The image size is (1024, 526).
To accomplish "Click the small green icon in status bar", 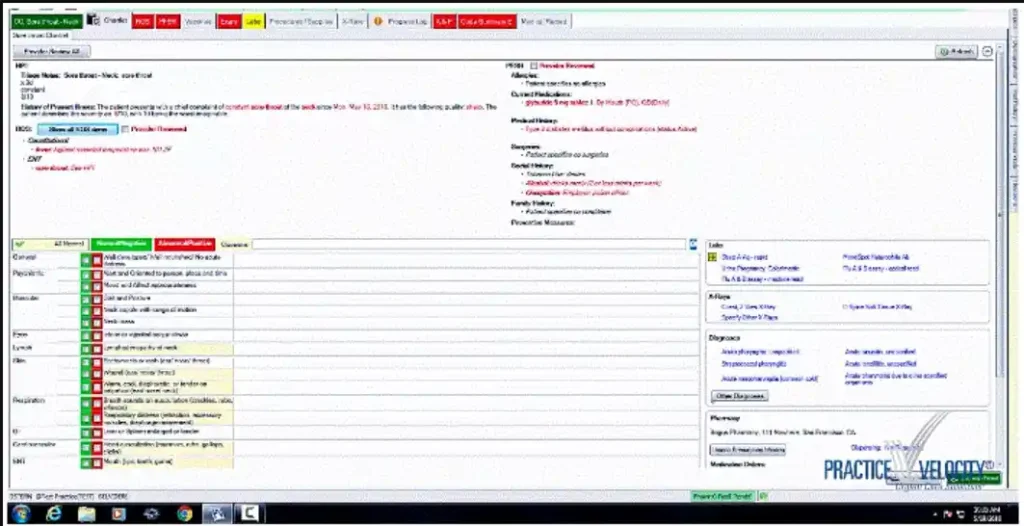I will [x=763, y=497].
